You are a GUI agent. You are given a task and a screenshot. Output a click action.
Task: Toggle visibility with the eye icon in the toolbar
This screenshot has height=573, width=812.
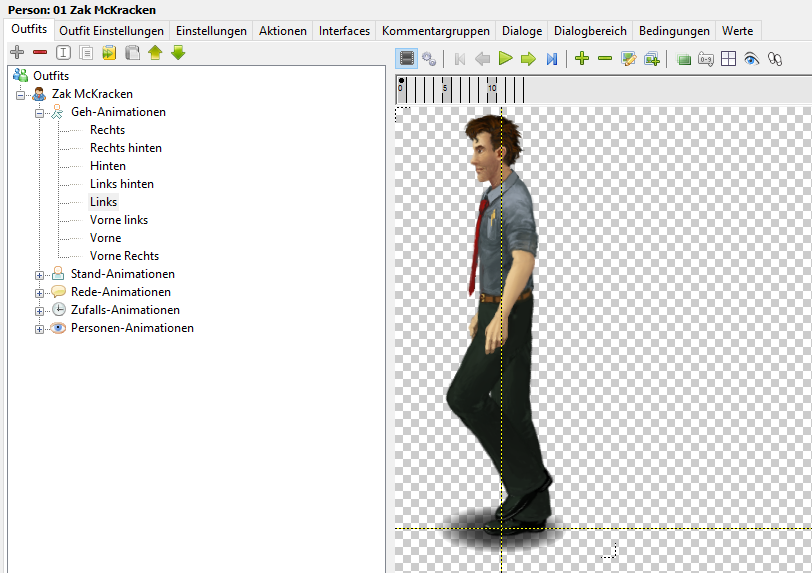click(x=751, y=59)
